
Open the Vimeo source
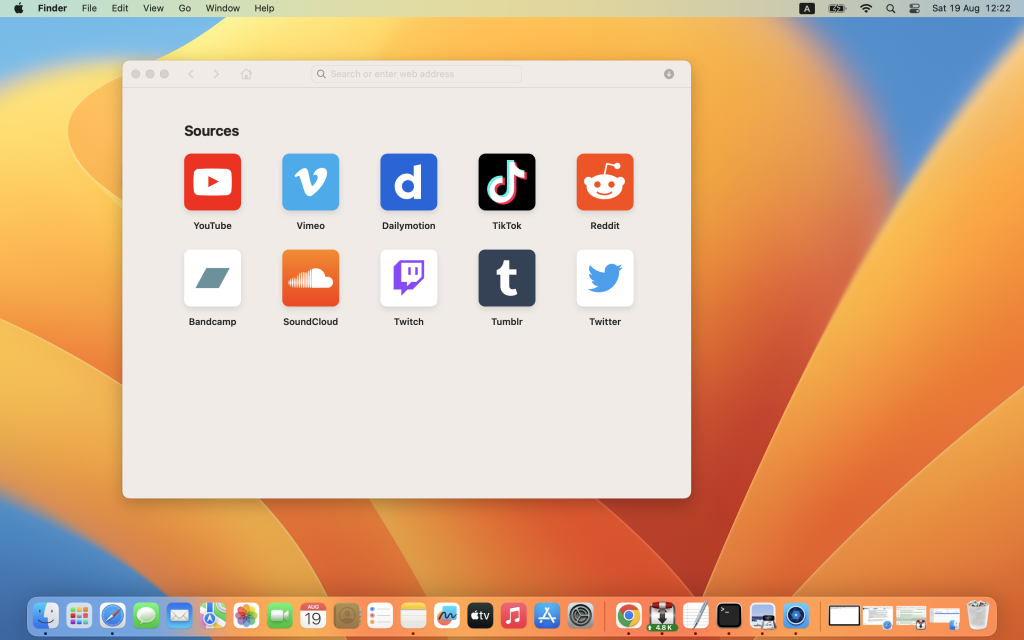[310, 182]
